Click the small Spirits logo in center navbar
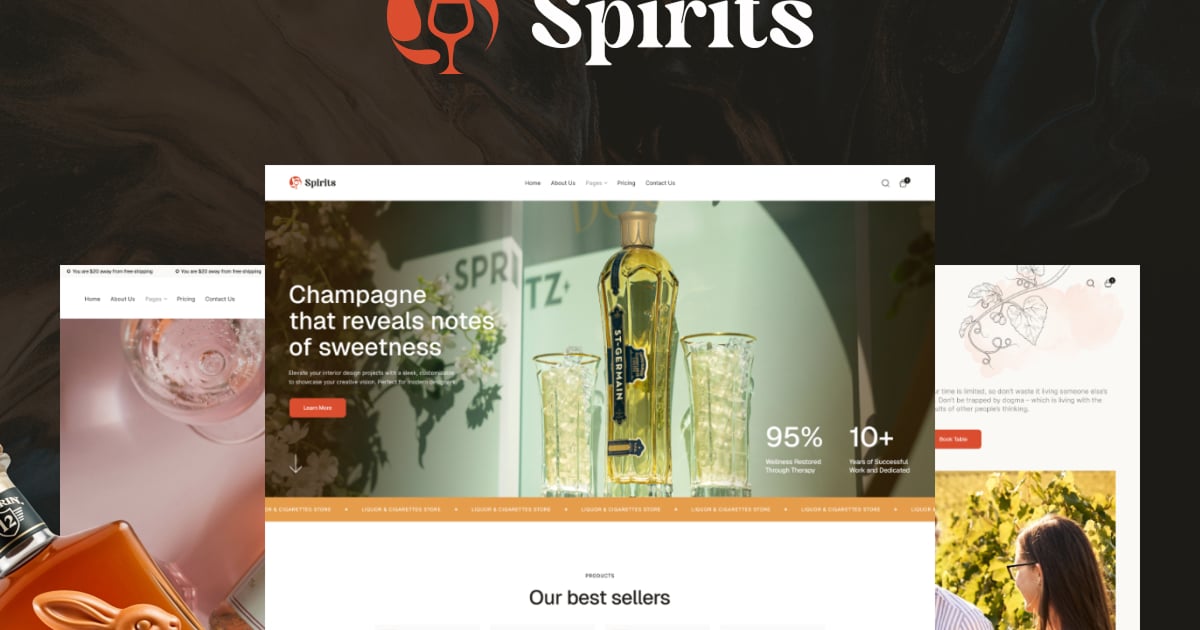This screenshot has height=630, width=1200. [312, 182]
